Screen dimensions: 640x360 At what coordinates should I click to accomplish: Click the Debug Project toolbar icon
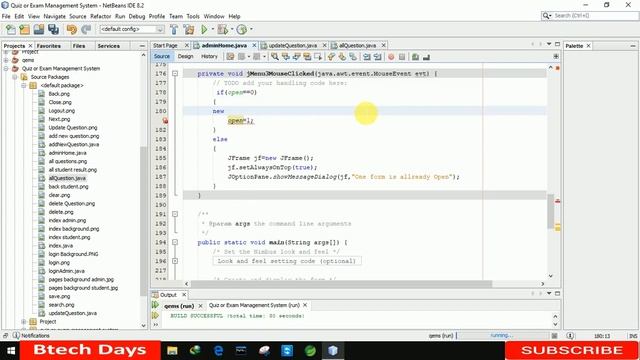(222, 29)
